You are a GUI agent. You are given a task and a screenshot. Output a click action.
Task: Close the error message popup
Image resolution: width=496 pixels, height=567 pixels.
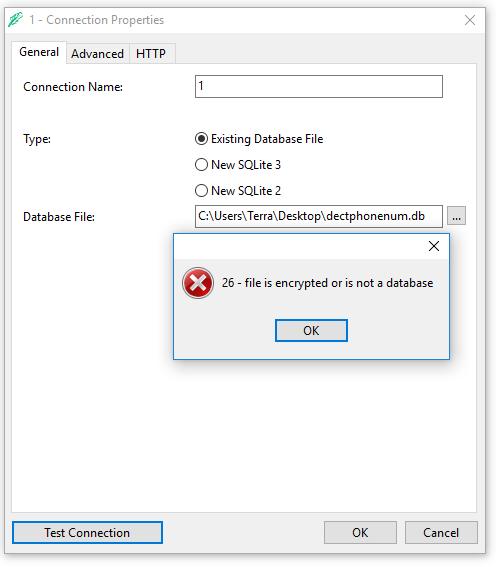(x=434, y=246)
